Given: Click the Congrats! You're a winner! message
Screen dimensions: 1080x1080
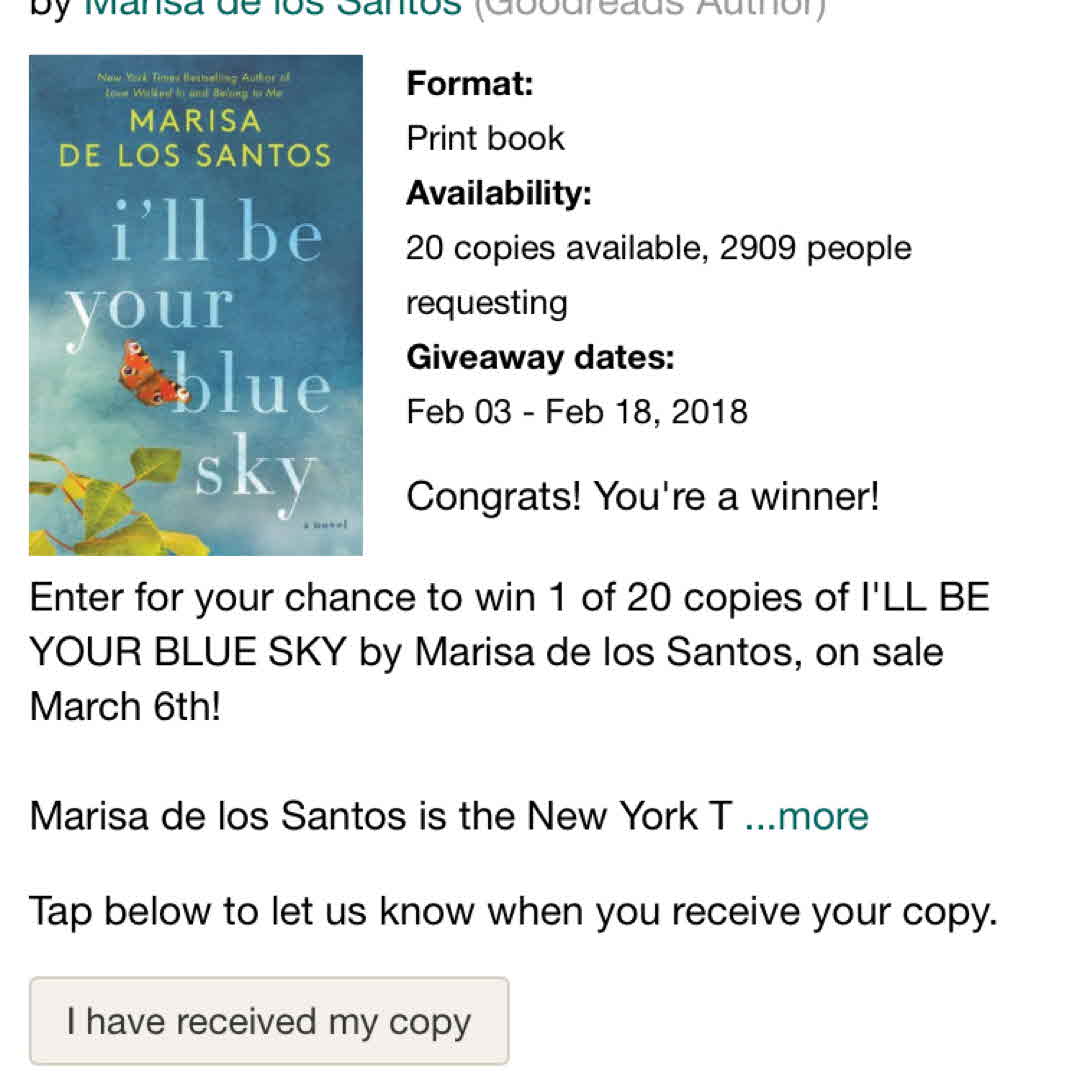Looking at the screenshot, I should (x=642, y=496).
